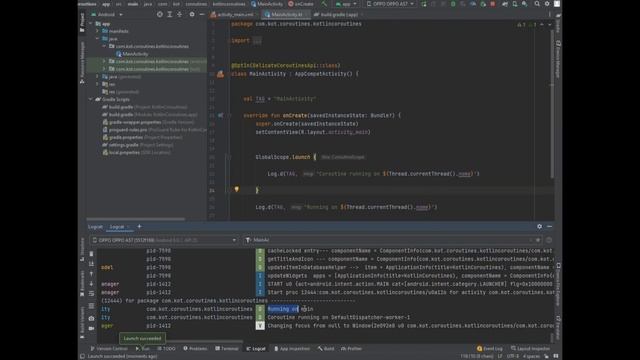Click Clear Logcat trash icon
Image resolution: width=640 pixels, height=360 pixels.
click(x=91, y=254)
